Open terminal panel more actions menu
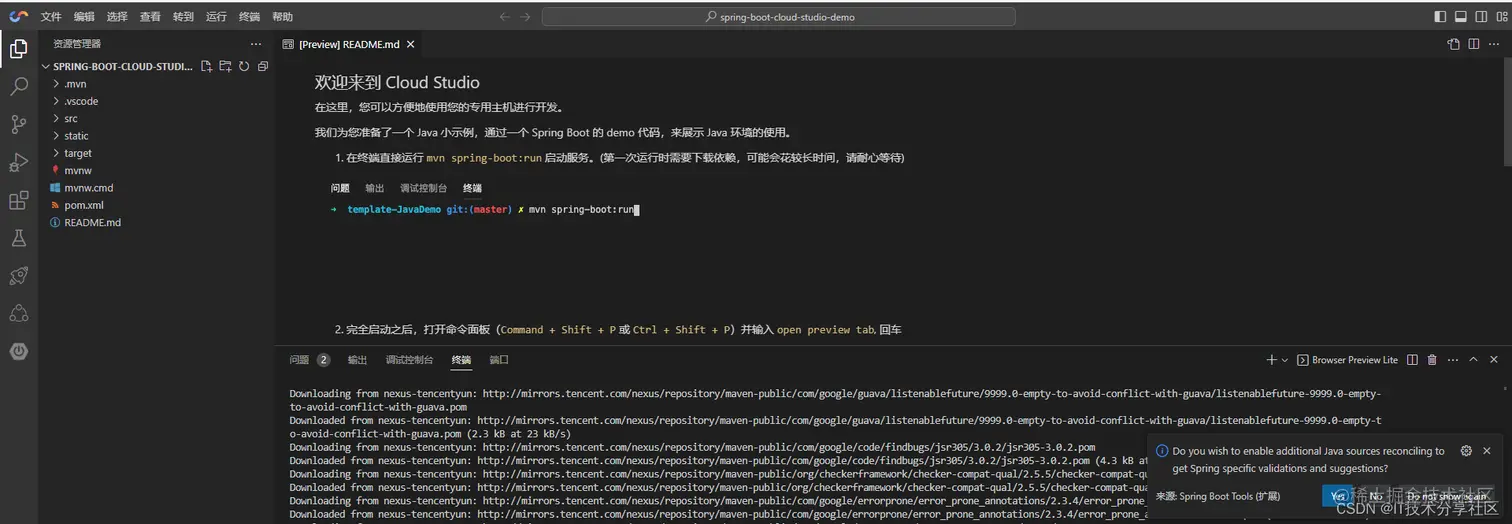1512x524 pixels. (x=1452, y=360)
